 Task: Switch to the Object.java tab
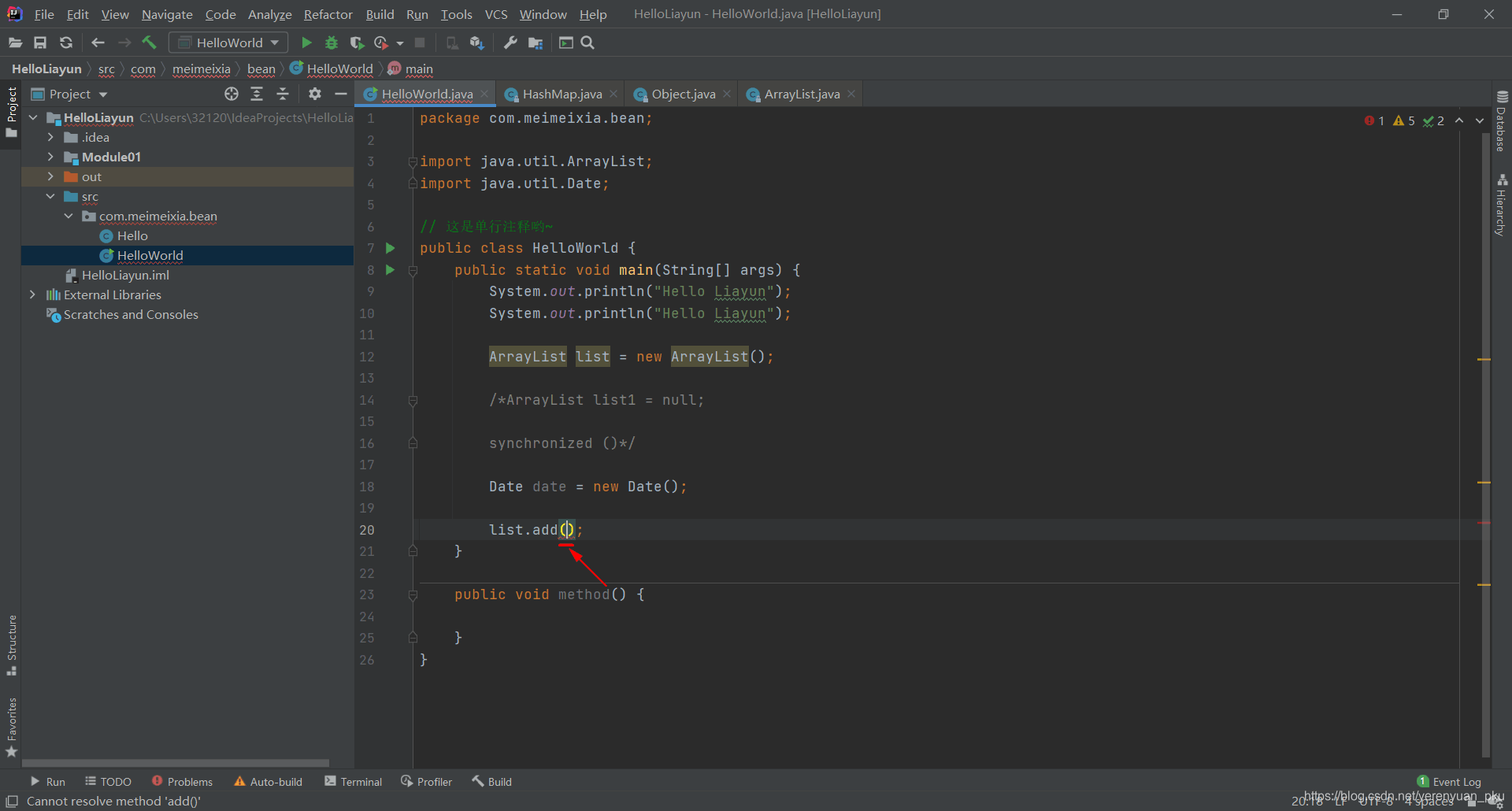683,94
